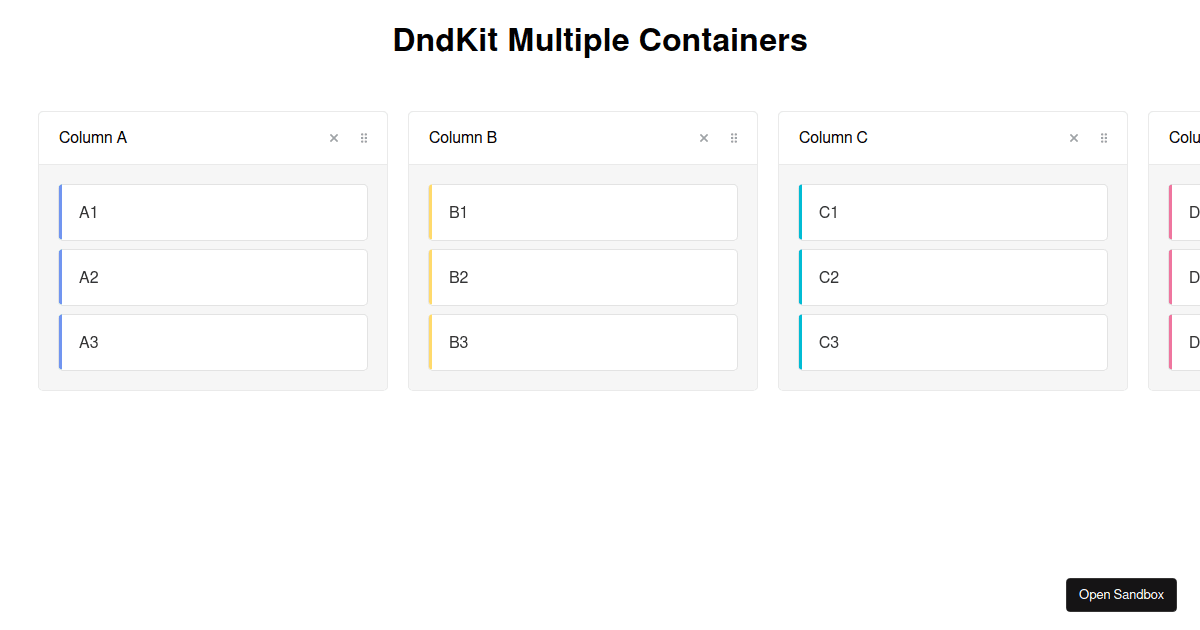Viewport: 1200px width, 630px height.
Task: Select the C1 card in Column C
Action: (952, 212)
